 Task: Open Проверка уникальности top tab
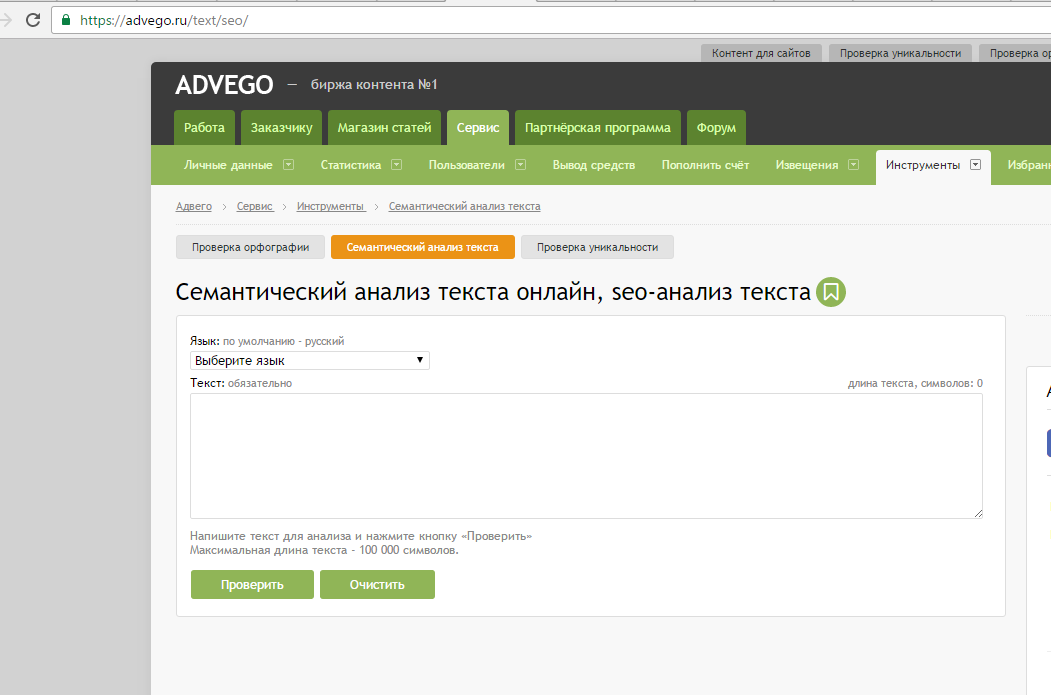coord(900,53)
